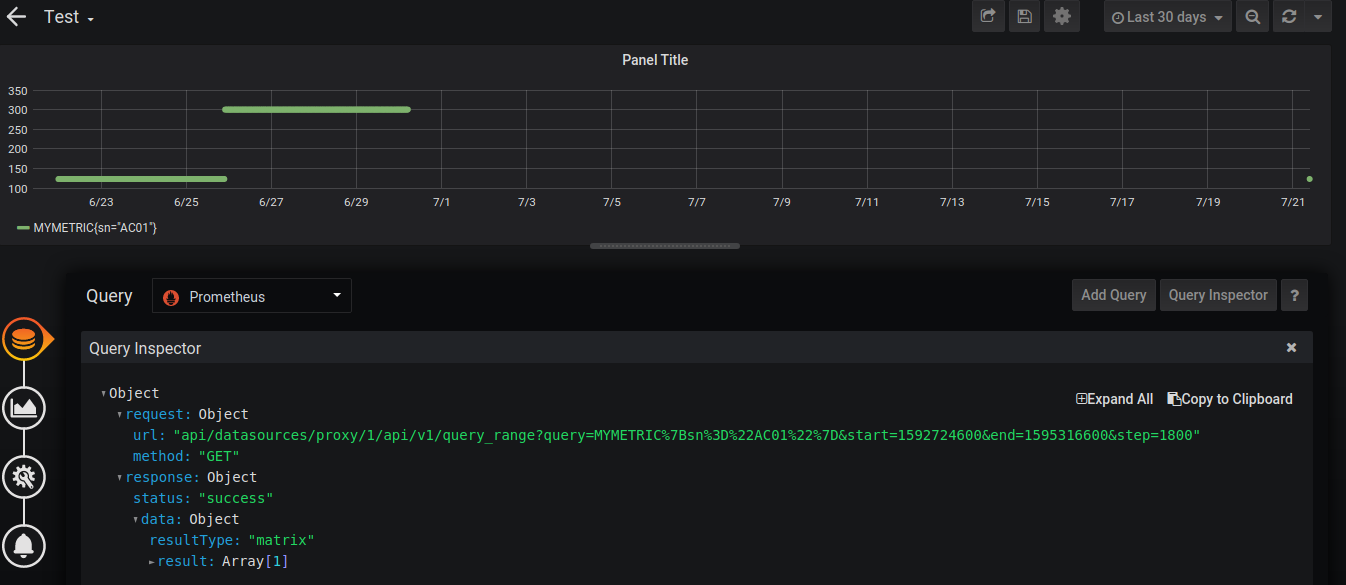1346x585 pixels.
Task: Open the Queries database tab icon
Action: (x=24, y=340)
